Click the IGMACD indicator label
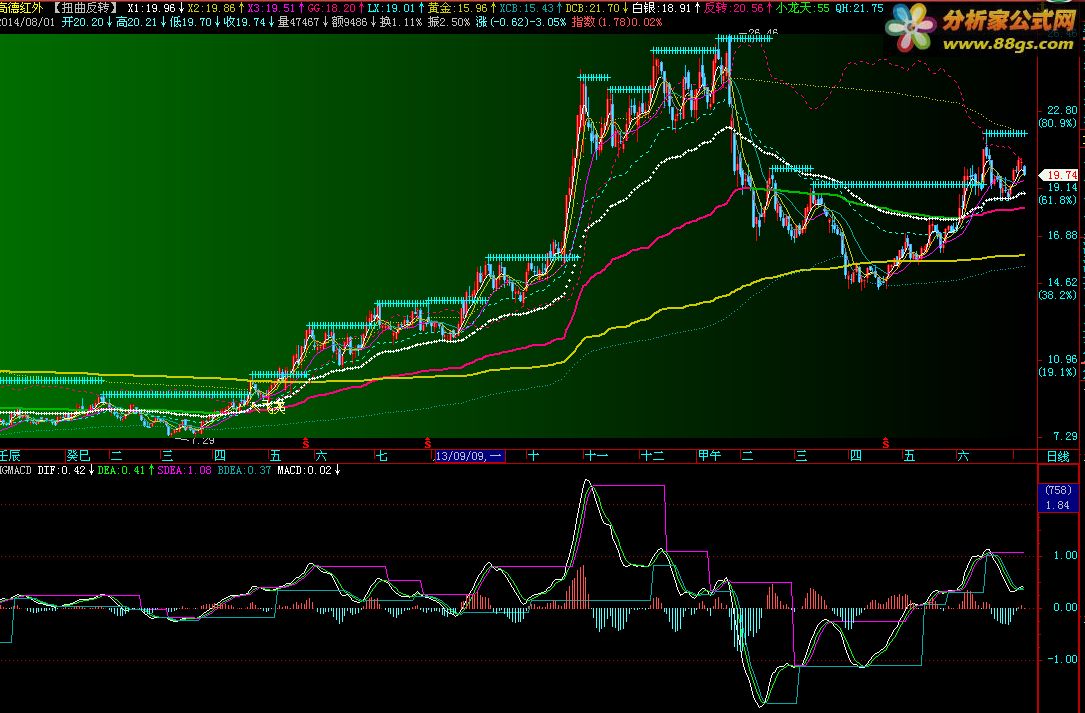1085x713 pixels. [x=17, y=470]
